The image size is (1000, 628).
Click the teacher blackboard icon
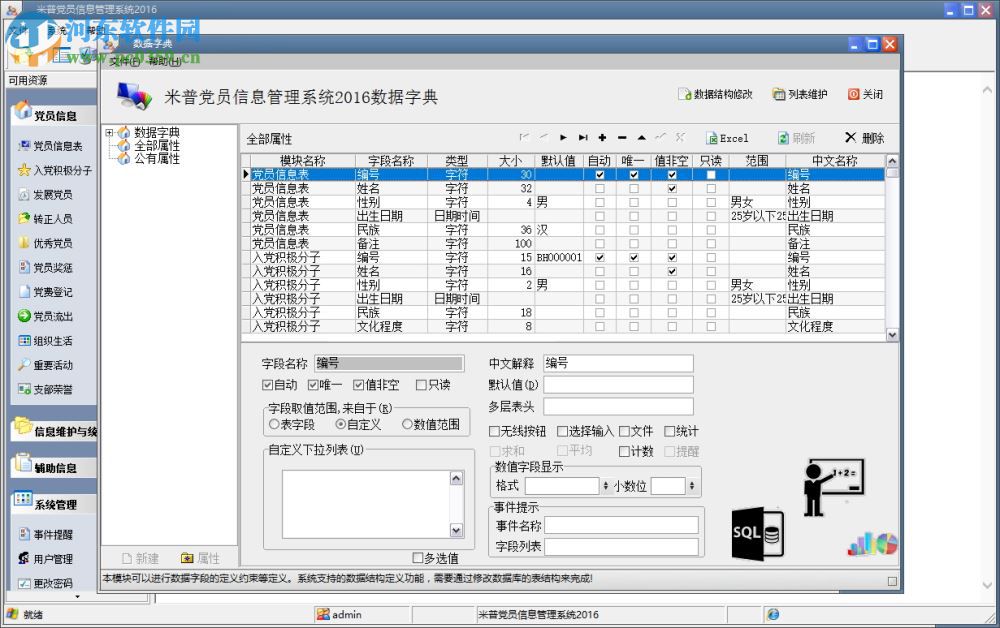[834, 487]
